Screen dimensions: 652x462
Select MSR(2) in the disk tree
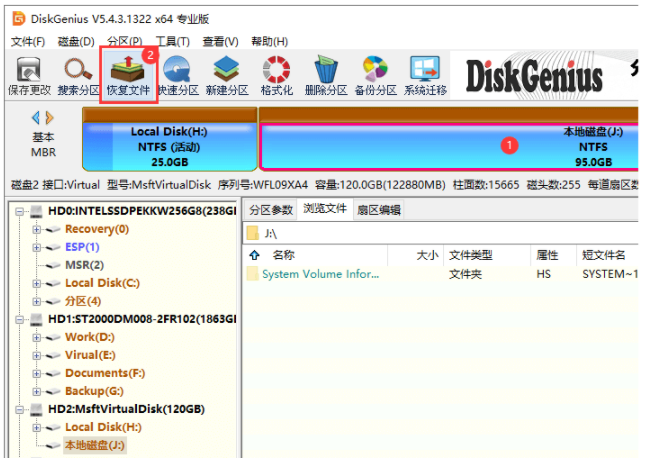pos(84,265)
